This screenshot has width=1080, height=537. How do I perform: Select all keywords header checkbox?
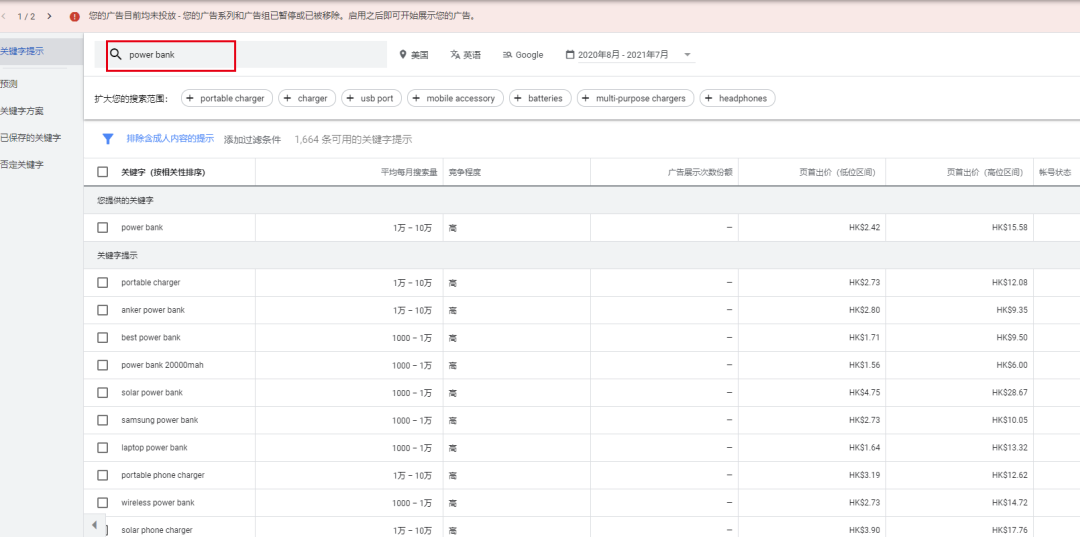(x=103, y=172)
